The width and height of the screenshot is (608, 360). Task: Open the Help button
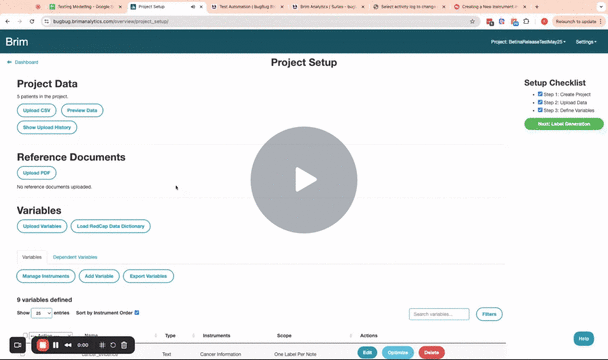point(584,339)
